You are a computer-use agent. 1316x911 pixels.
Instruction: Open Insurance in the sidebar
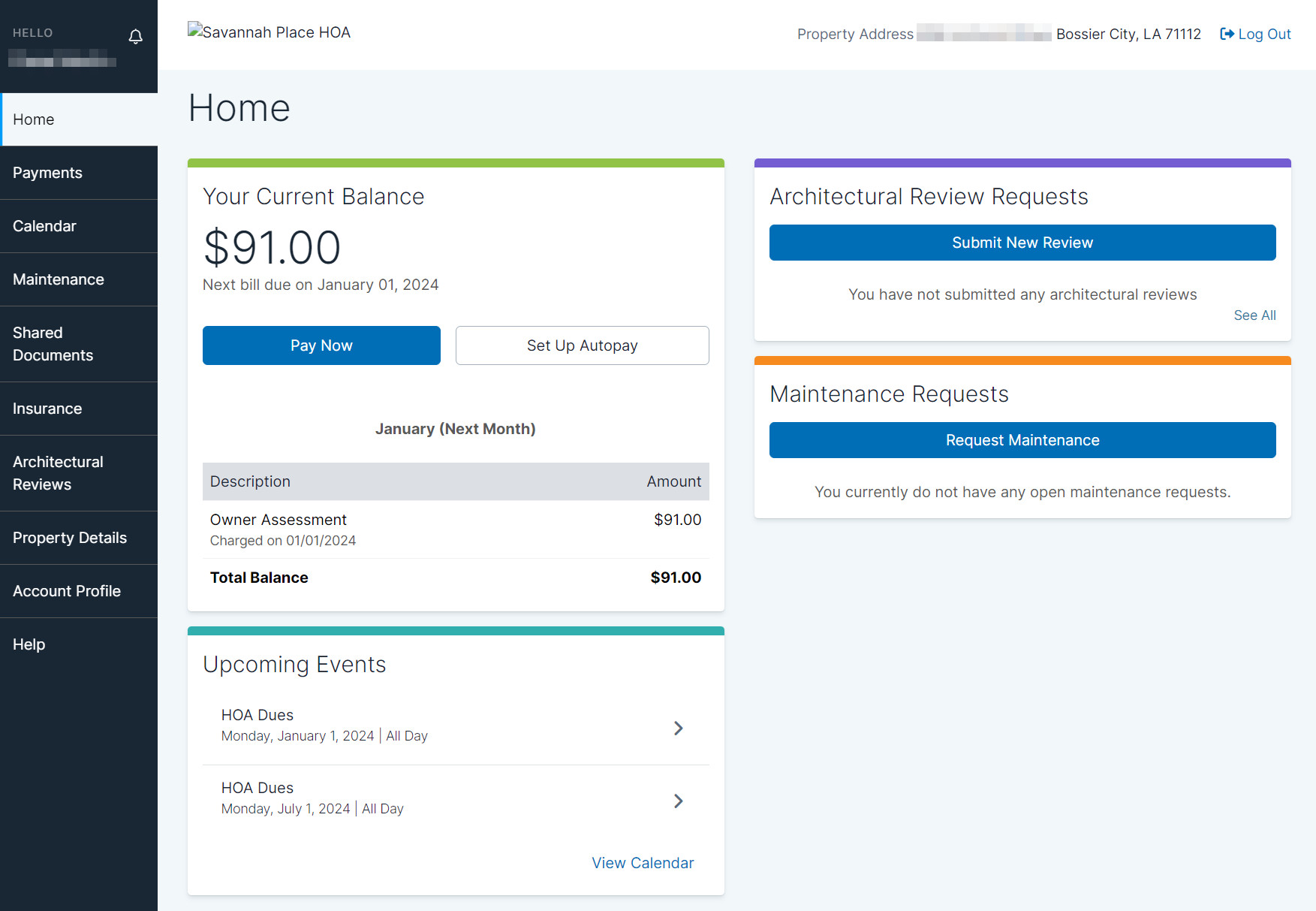pos(79,409)
